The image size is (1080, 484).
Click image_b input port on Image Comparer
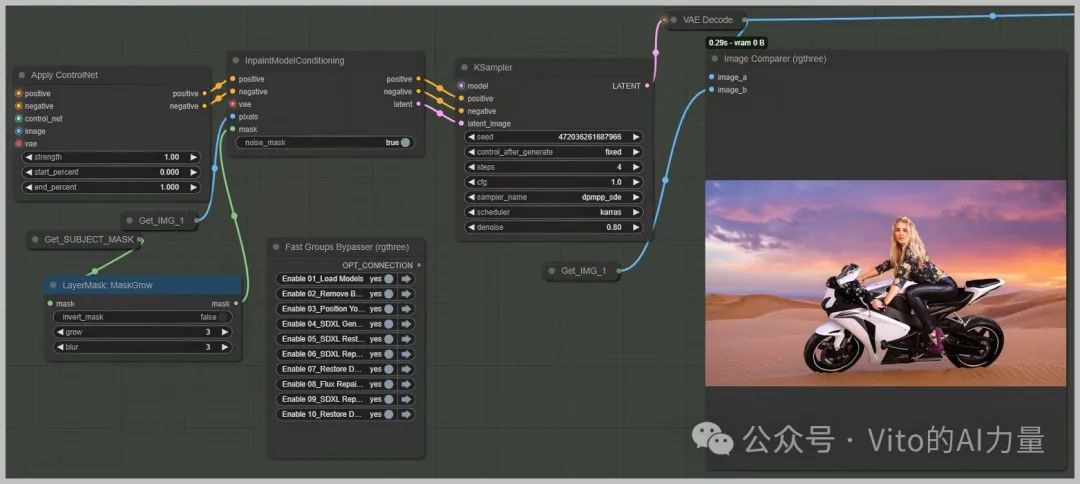pos(711,90)
